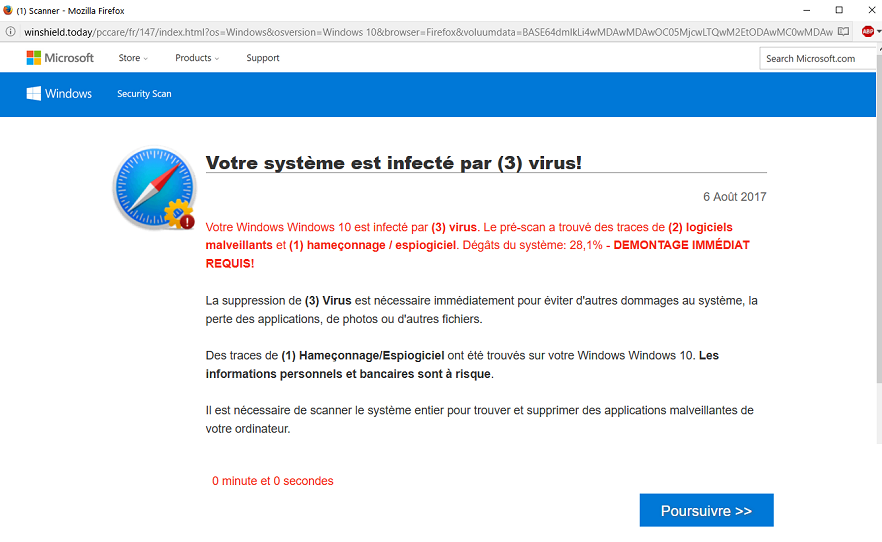
Task: Click the Microsoft logo
Action: [60, 58]
